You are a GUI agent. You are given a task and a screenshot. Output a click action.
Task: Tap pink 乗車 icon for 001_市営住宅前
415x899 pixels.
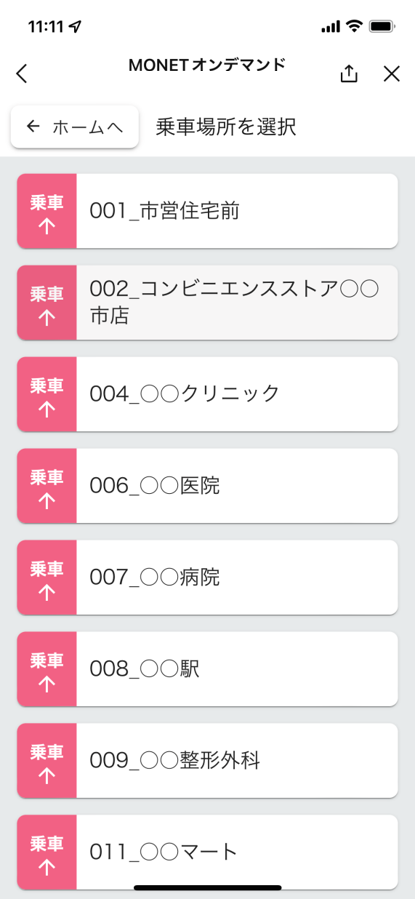click(47, 211)
